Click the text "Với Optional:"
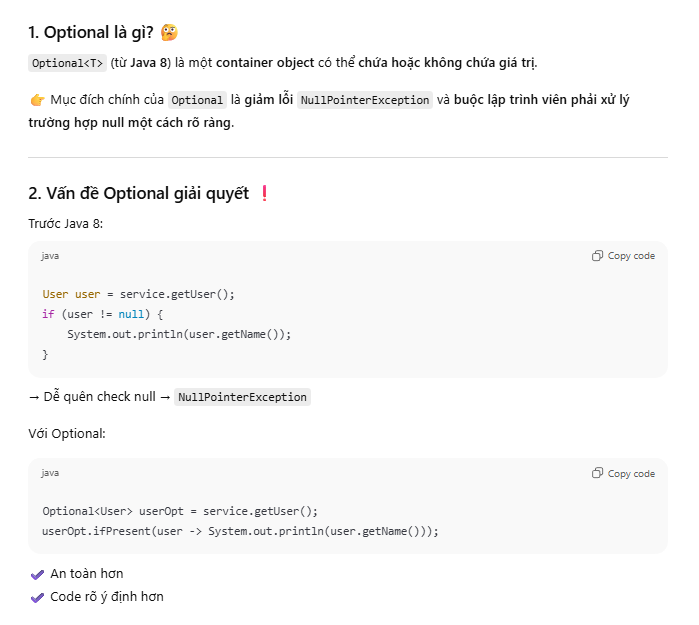This screenshot has height=625, width=699. tap(67, 433)
